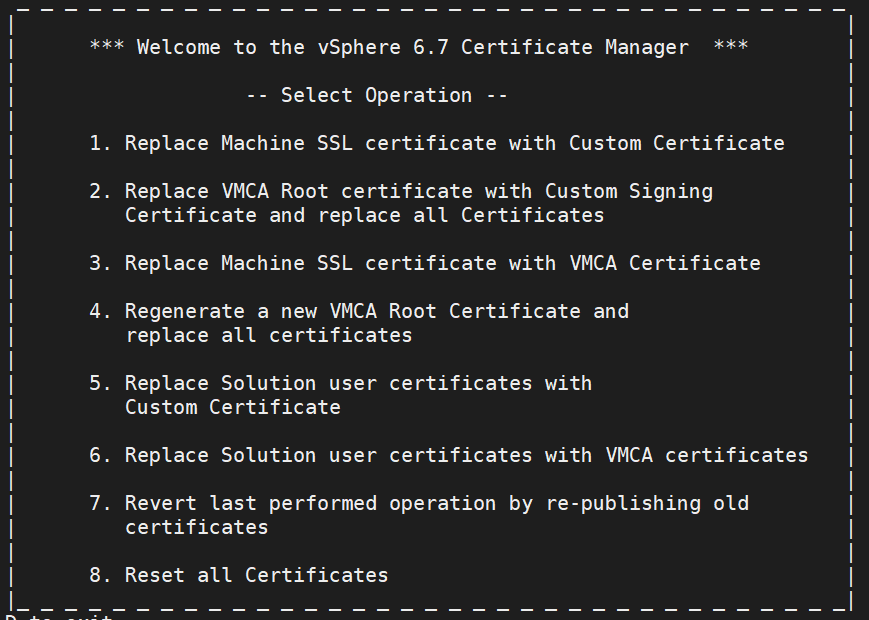Image resolution: width=869 pixels, height=620 pixels.
Task: Select option 6 "Replace Solution user certificates with VMCA certificates"
Action: [449, 455]
